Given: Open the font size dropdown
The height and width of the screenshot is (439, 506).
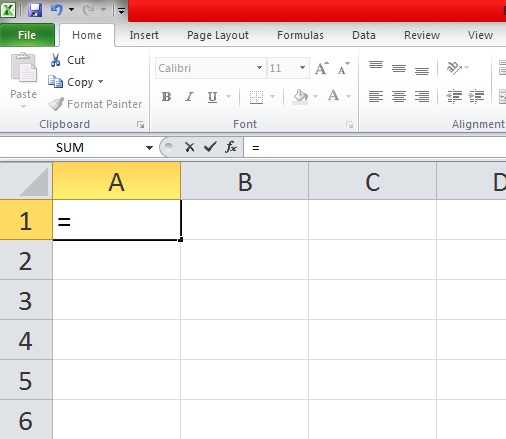Looking at the screenshot, I should [302, 68].
